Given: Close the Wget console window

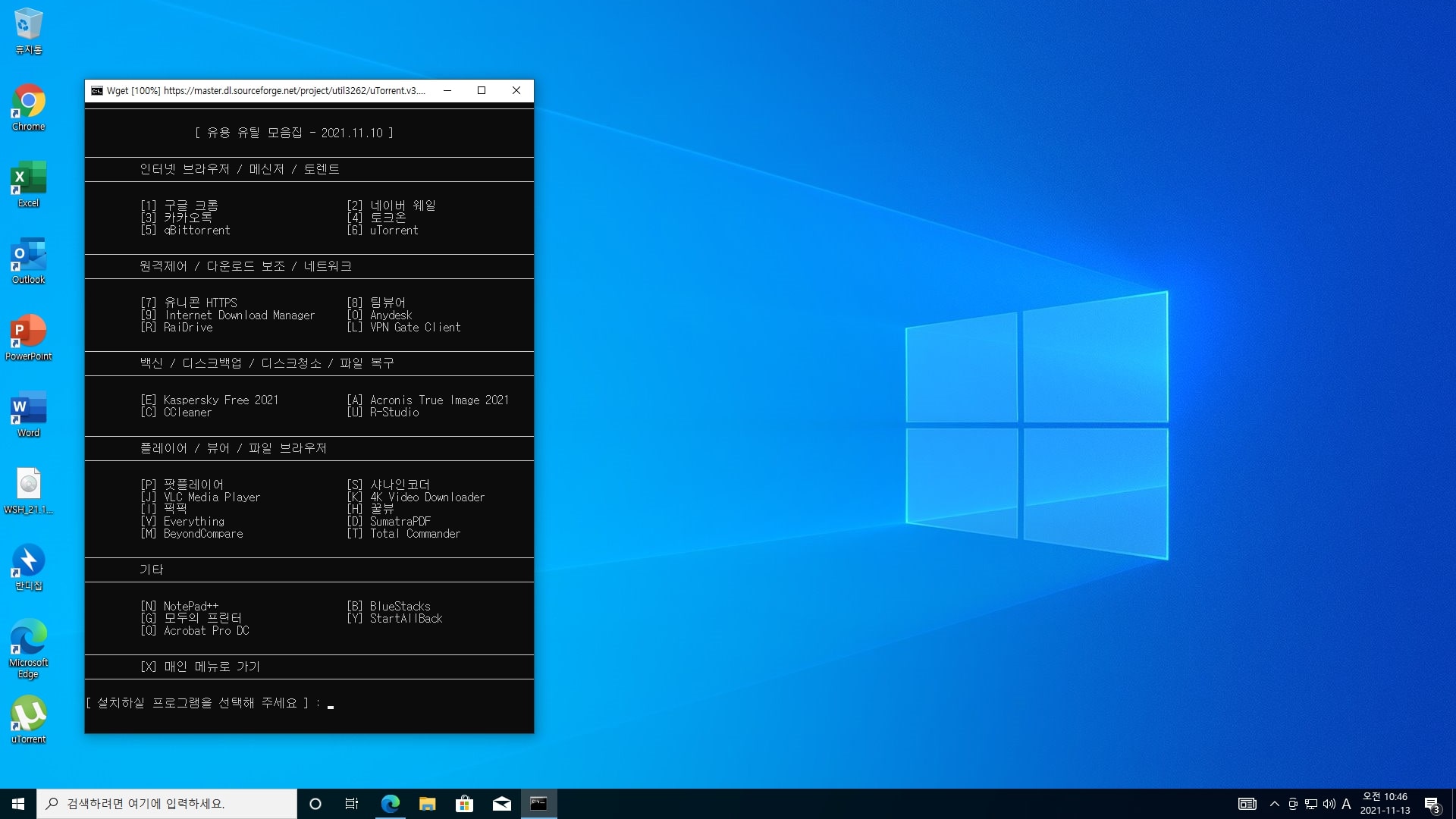Looking at the screenshot, I should pos(516,90).
